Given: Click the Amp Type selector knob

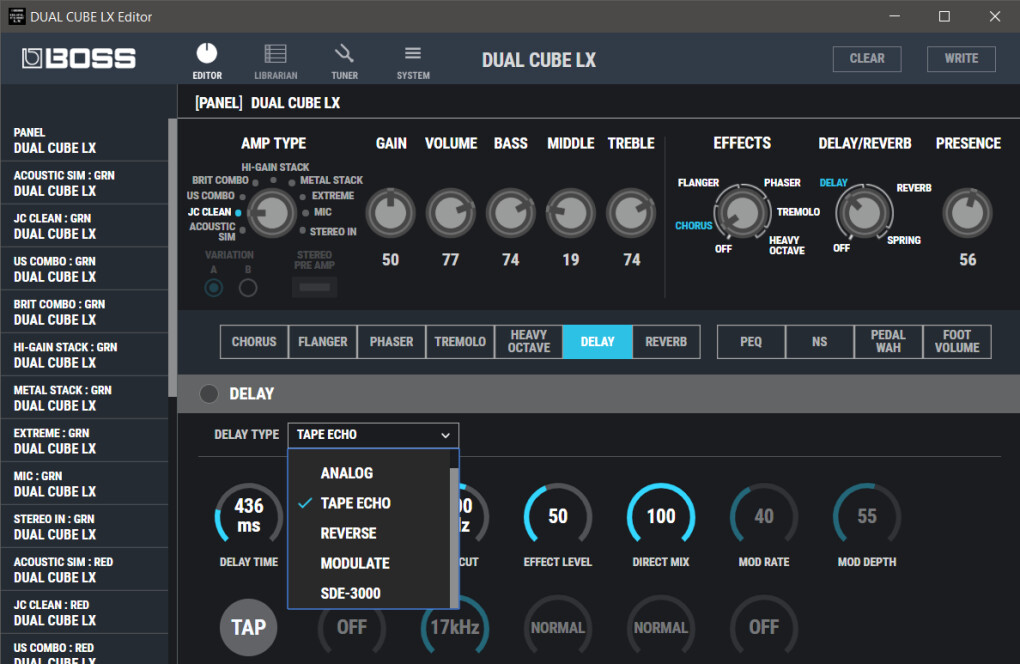Looking at the screenshot, I should click(x=272, y=213).
